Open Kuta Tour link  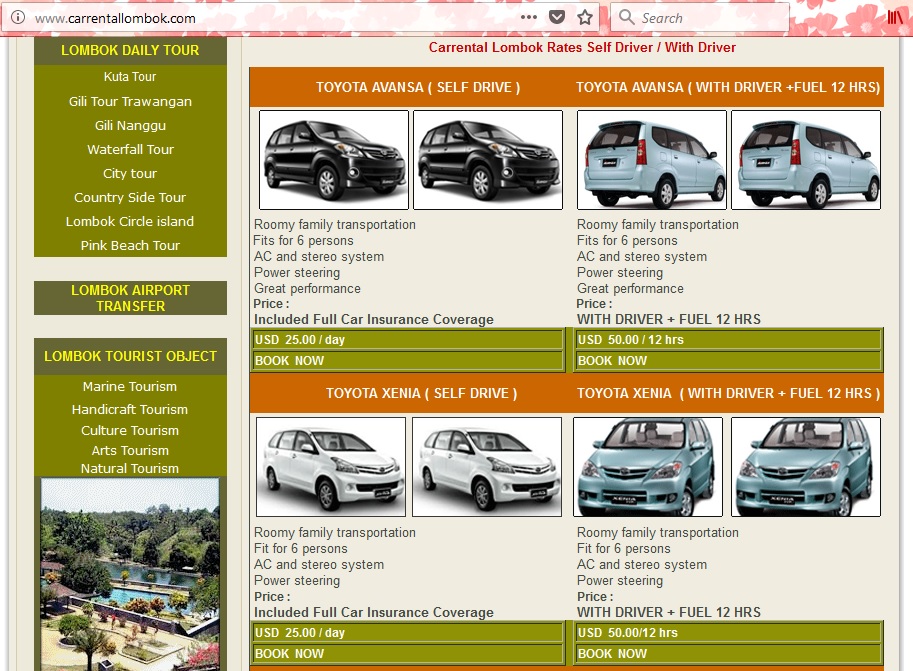coord(130,77)
